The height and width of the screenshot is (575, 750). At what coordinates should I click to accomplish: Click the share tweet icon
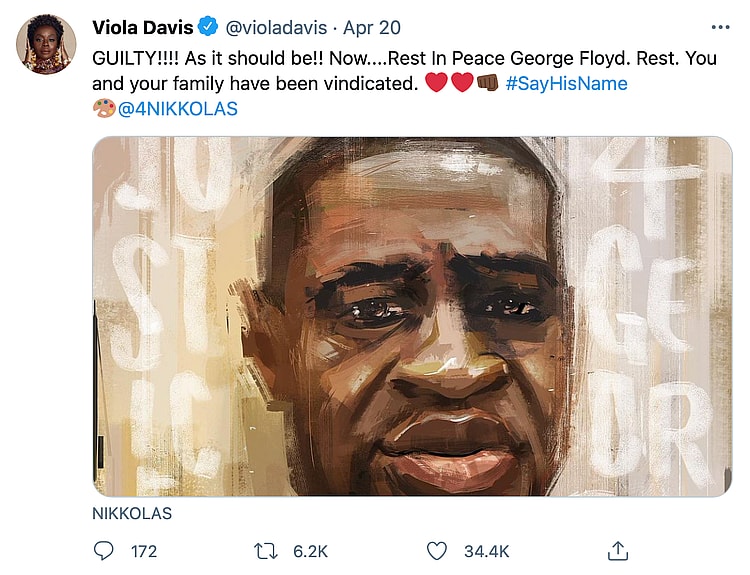point(618,550)
